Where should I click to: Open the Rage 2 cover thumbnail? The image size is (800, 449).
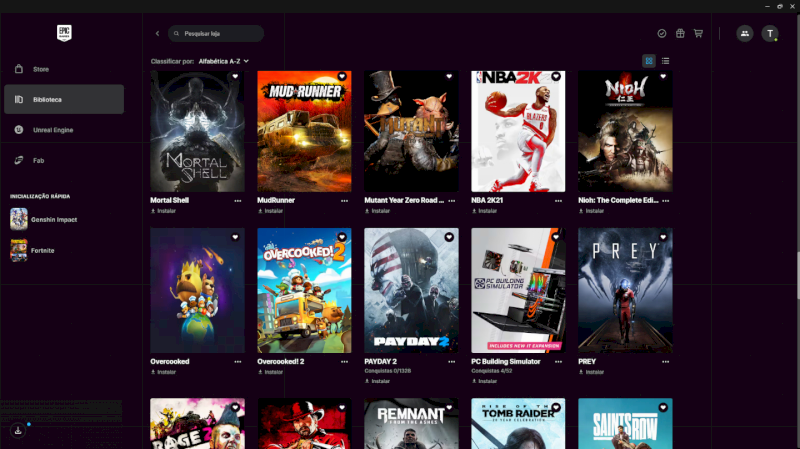pos(197,423)
